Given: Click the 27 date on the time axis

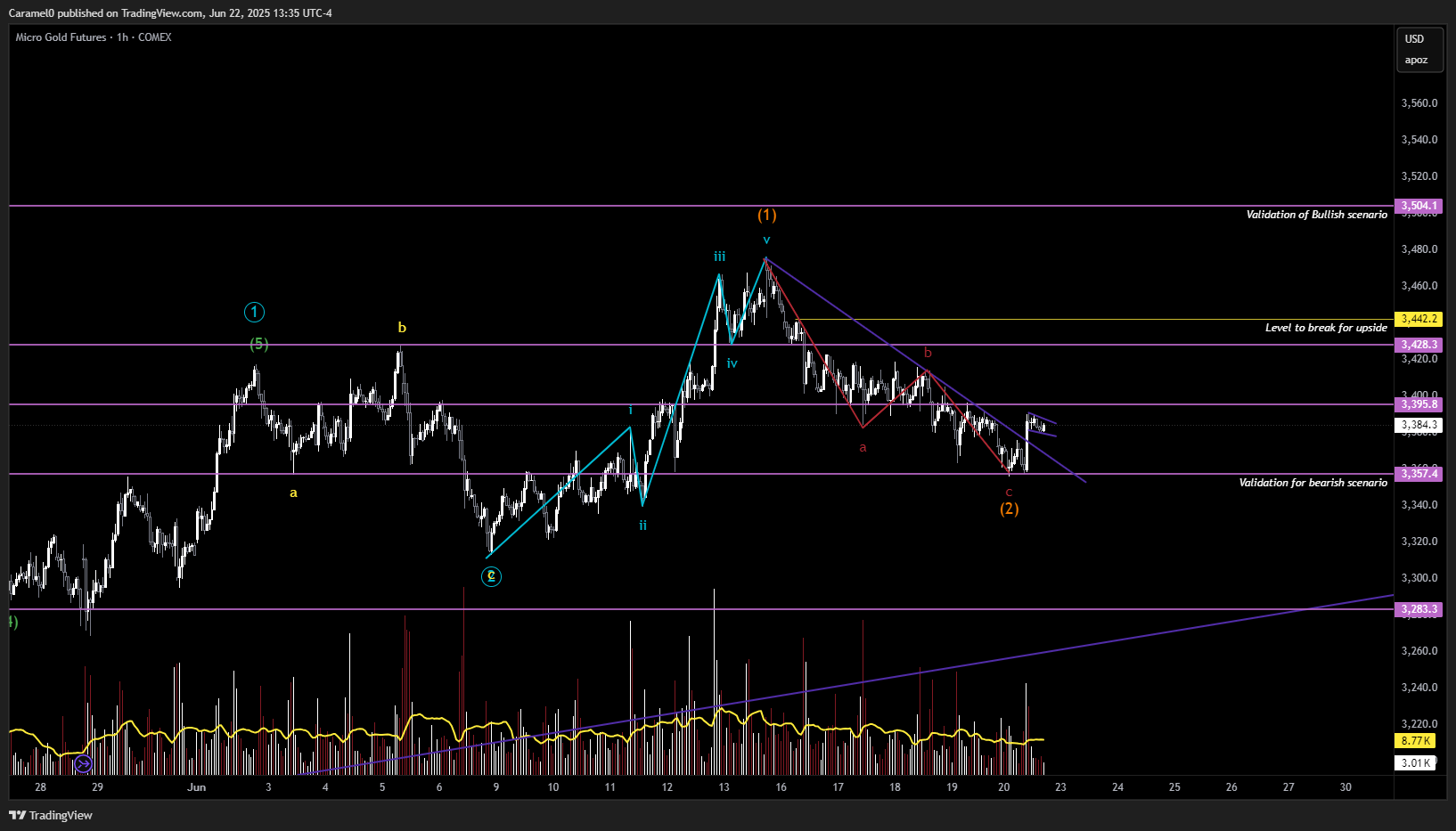Looking at the screenshot, I should point(1288,787).
